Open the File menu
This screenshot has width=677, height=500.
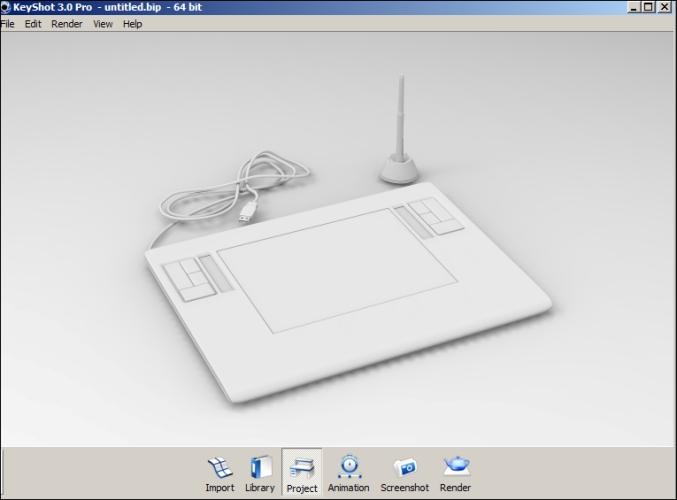pyautogui.click(x=7, y=24)
